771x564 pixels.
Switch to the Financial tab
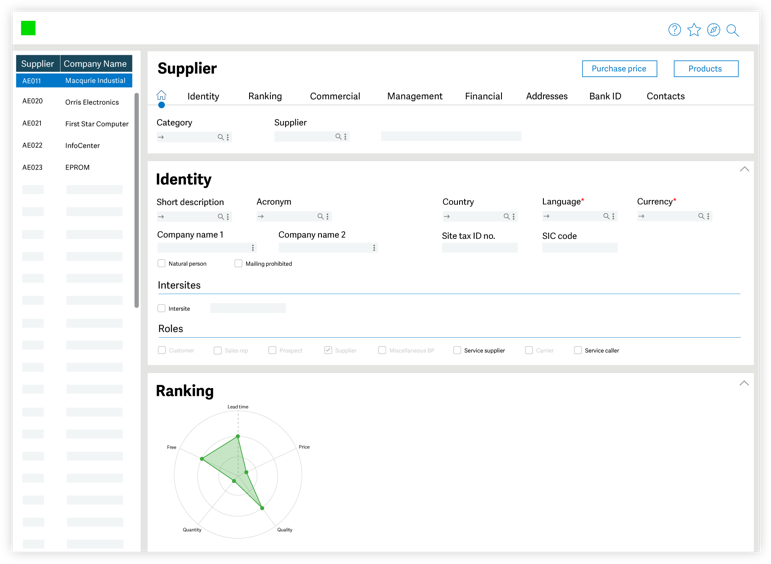point(483,97)
